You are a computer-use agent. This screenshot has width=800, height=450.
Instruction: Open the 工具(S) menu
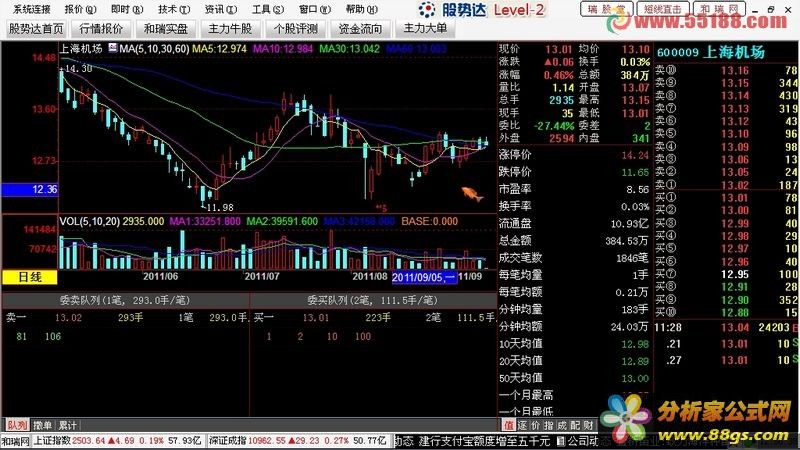pyautogui.click(x=268, y=9)
